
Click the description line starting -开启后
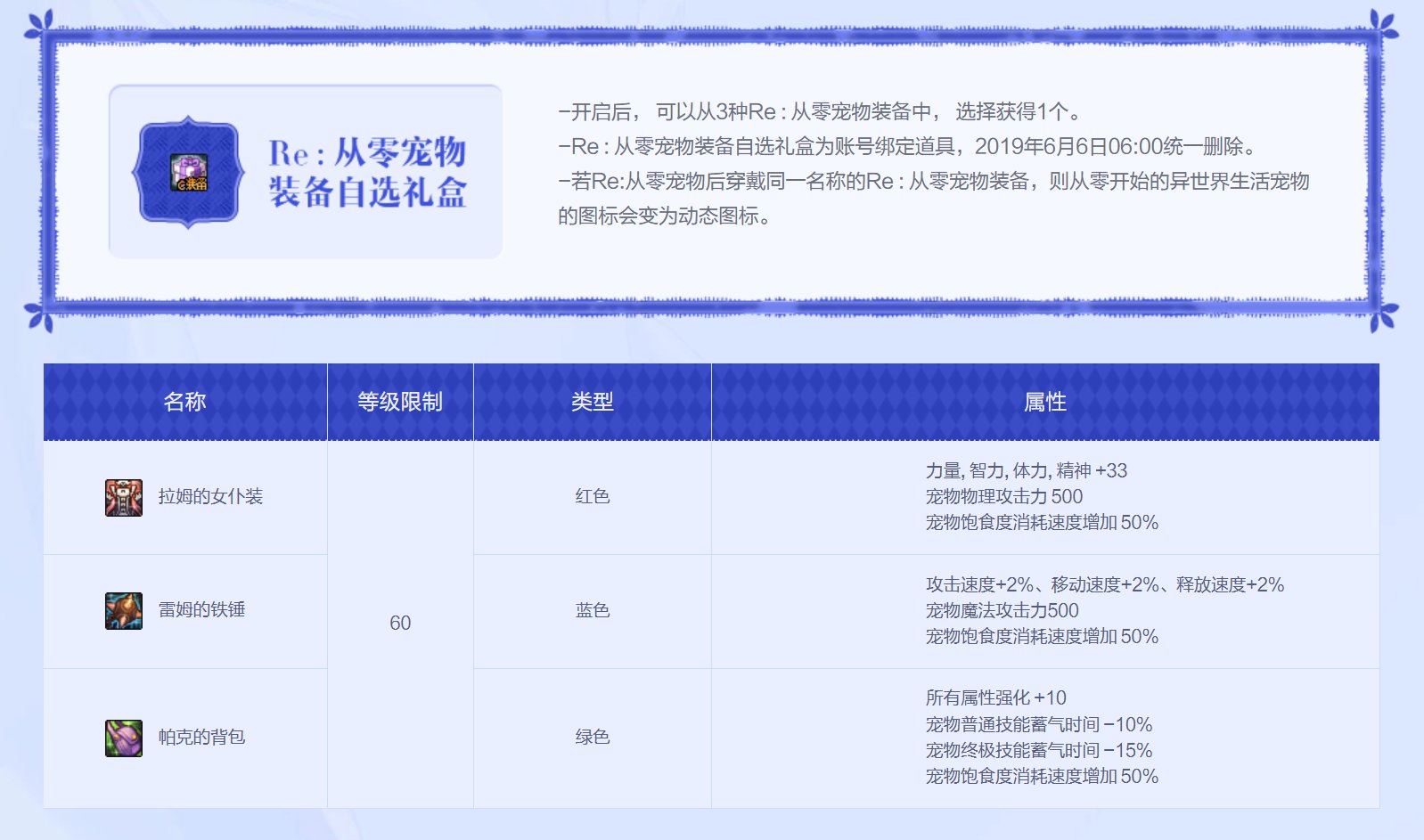[821, 111]
